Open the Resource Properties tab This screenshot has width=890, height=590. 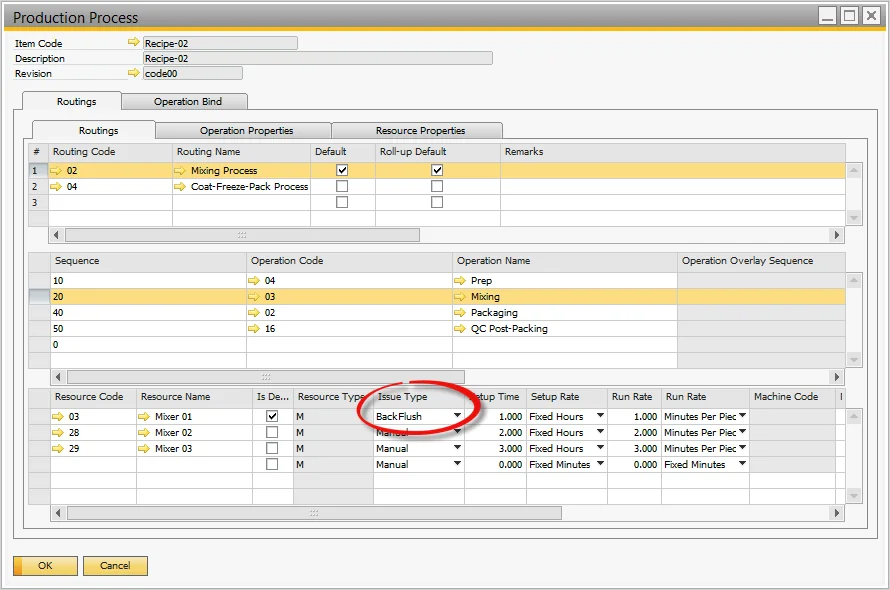[418, 131]
